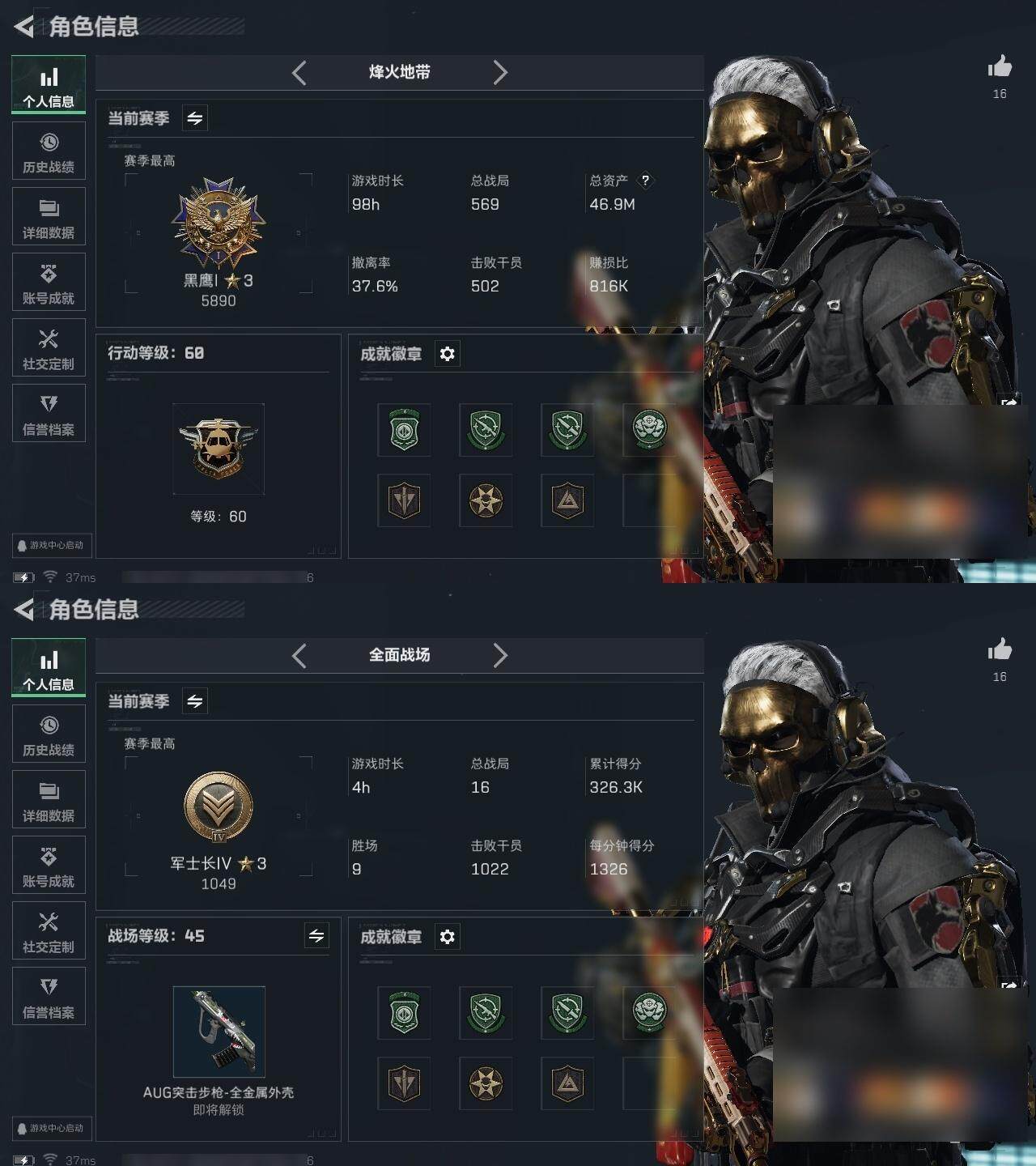Viewport: 1036px width, 1166px height.
Task: Open 社交定制 in the 全面战场 screen sidebar
Action: tap(49, 931)
